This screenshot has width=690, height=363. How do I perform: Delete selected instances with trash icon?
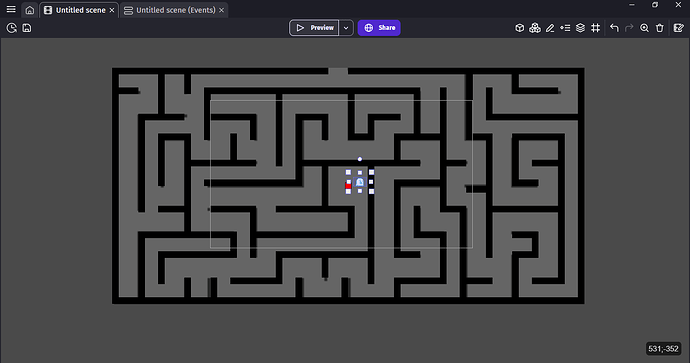pos(660,28)
